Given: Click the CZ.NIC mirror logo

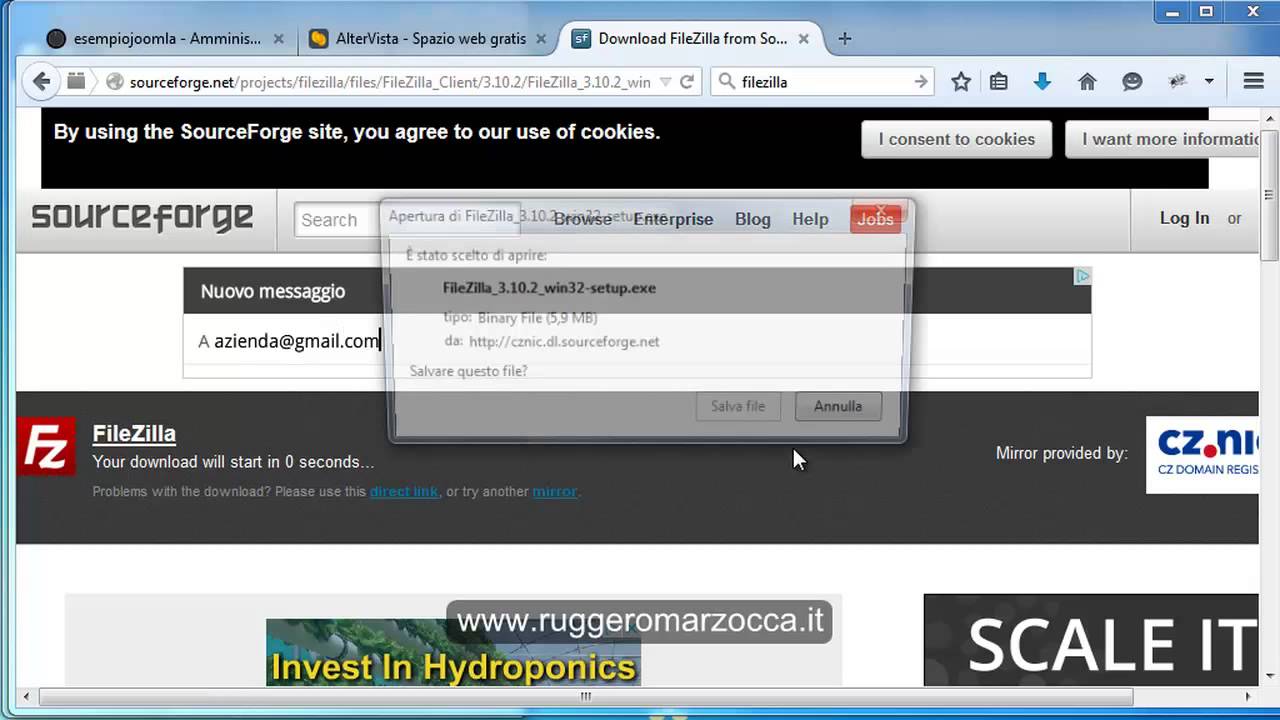Looking at the screenshot, I should click(x=1202, y=455).
